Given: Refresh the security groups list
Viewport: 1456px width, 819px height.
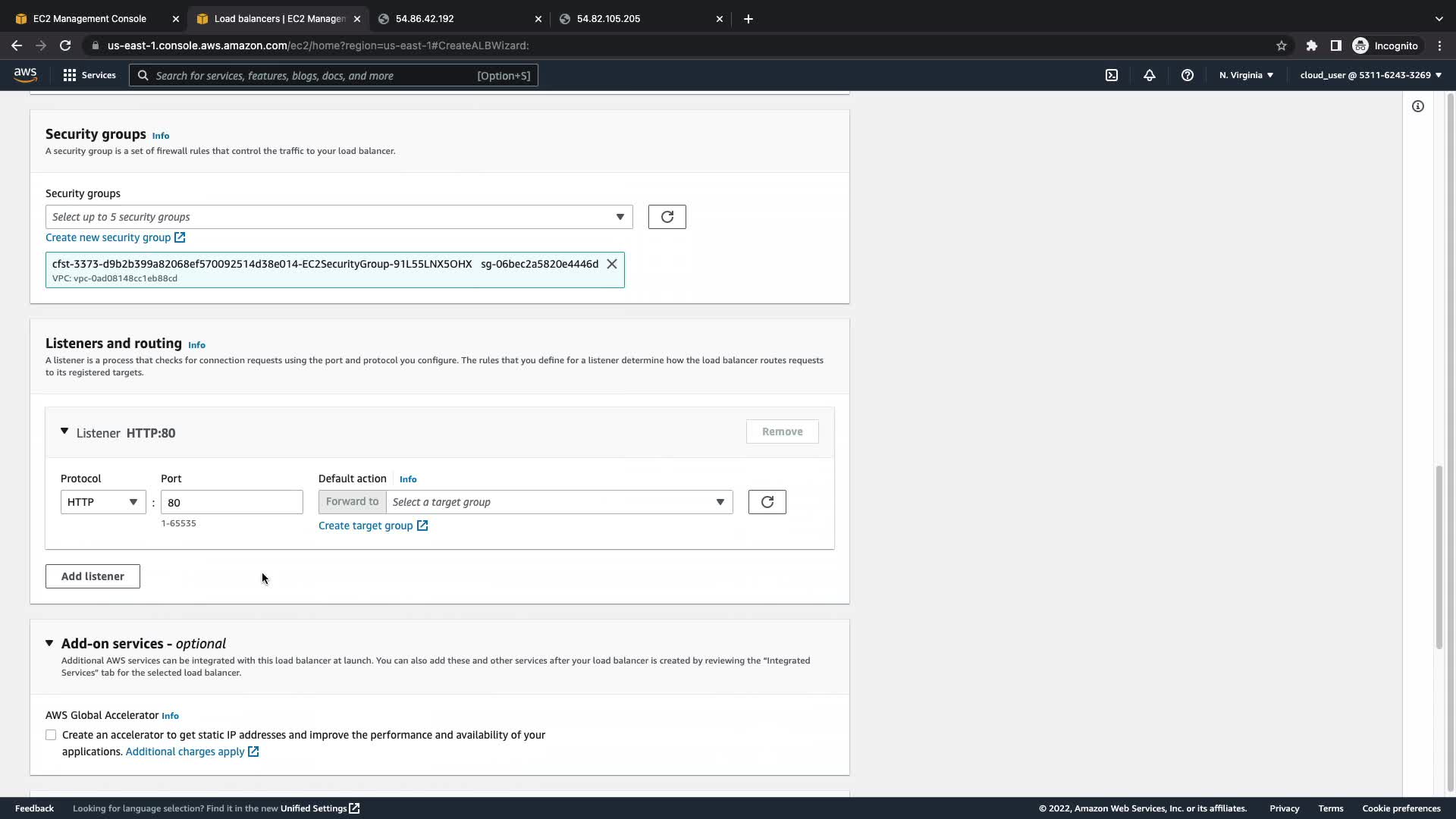Looking at the screenshot, I should pos(667,217).
